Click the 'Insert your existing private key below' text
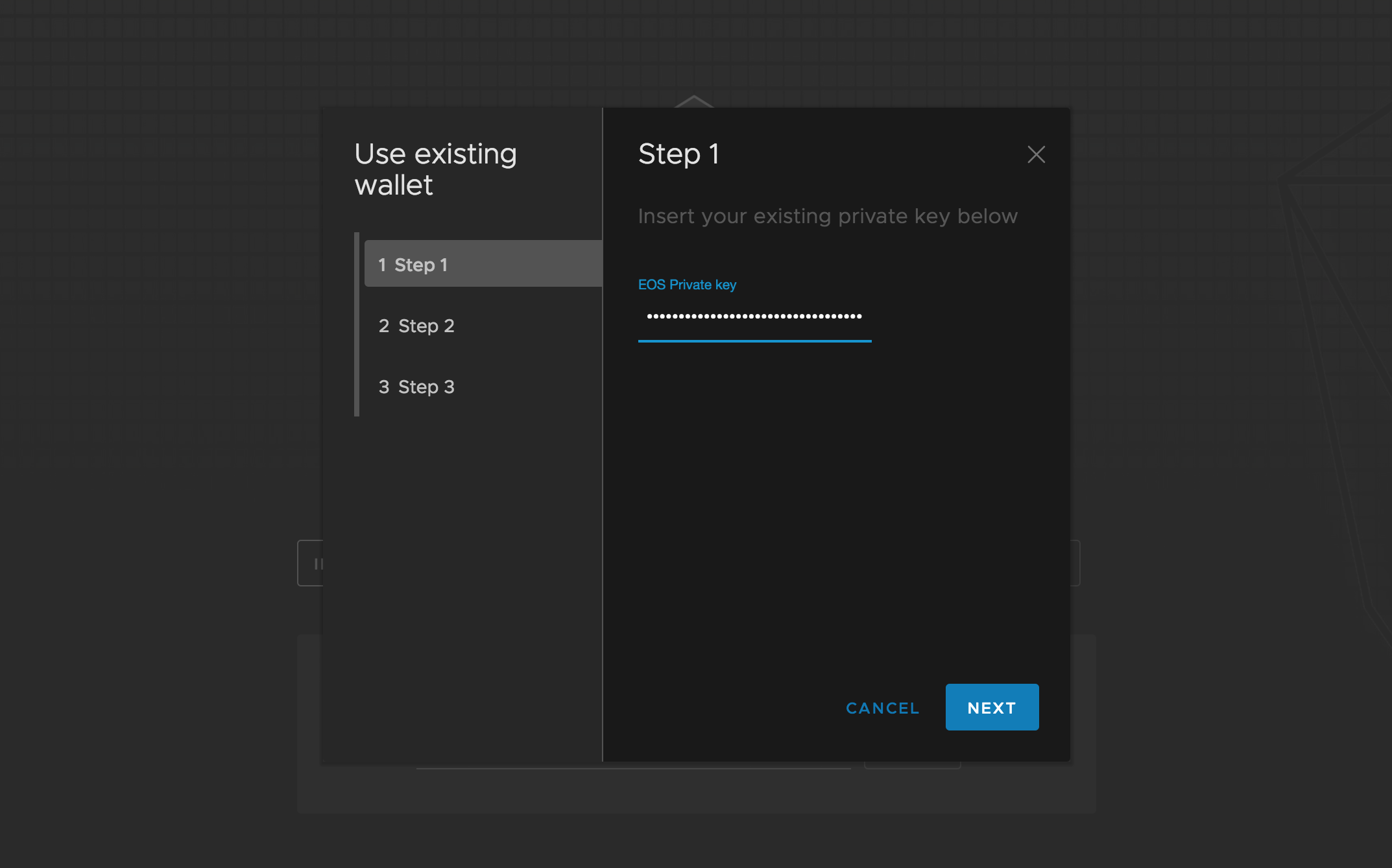The width and height of the screenshot is (1392, 868). [828, 216]
